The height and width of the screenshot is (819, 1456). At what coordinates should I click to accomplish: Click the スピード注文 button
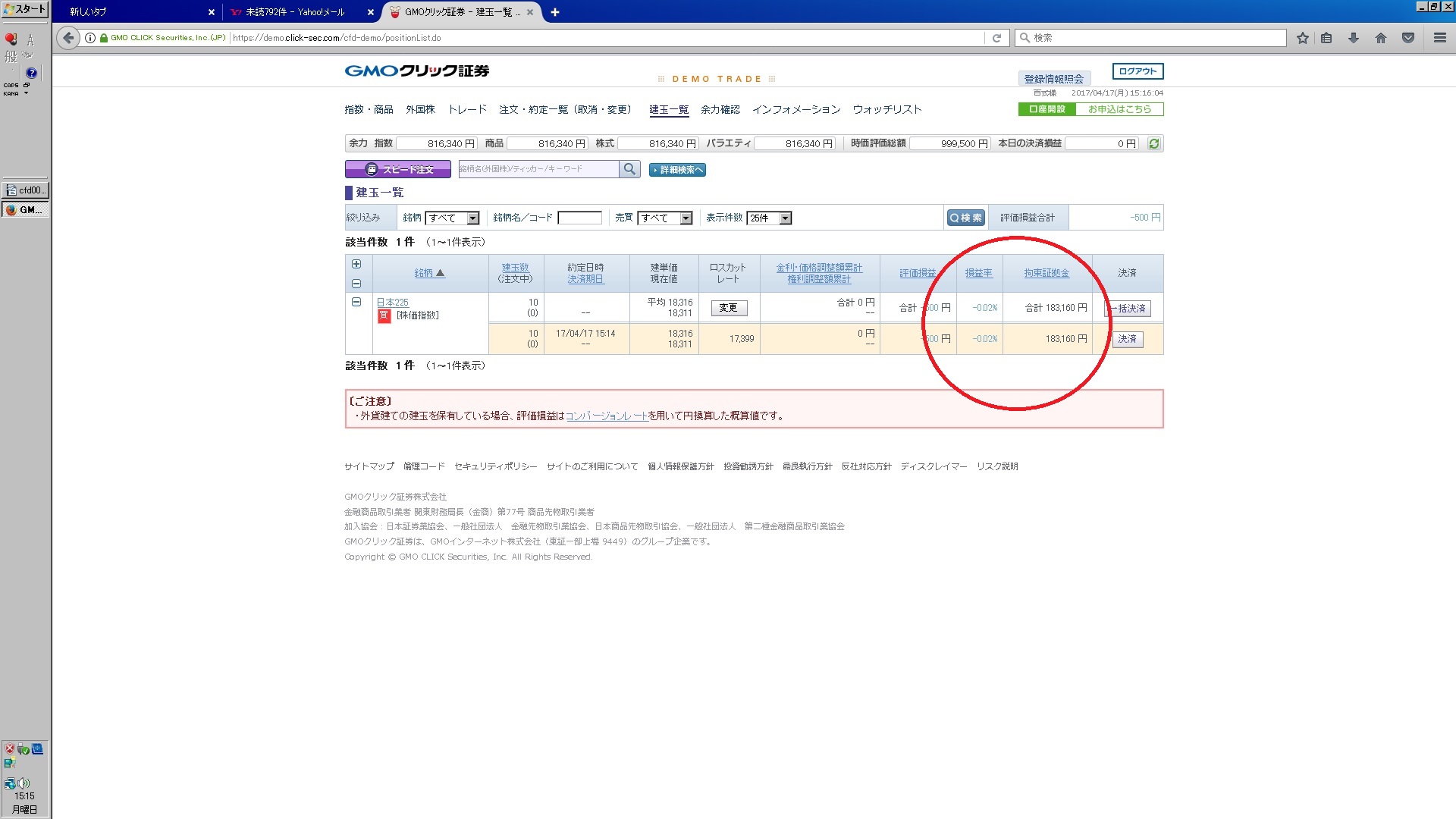[x=398, y=169]
